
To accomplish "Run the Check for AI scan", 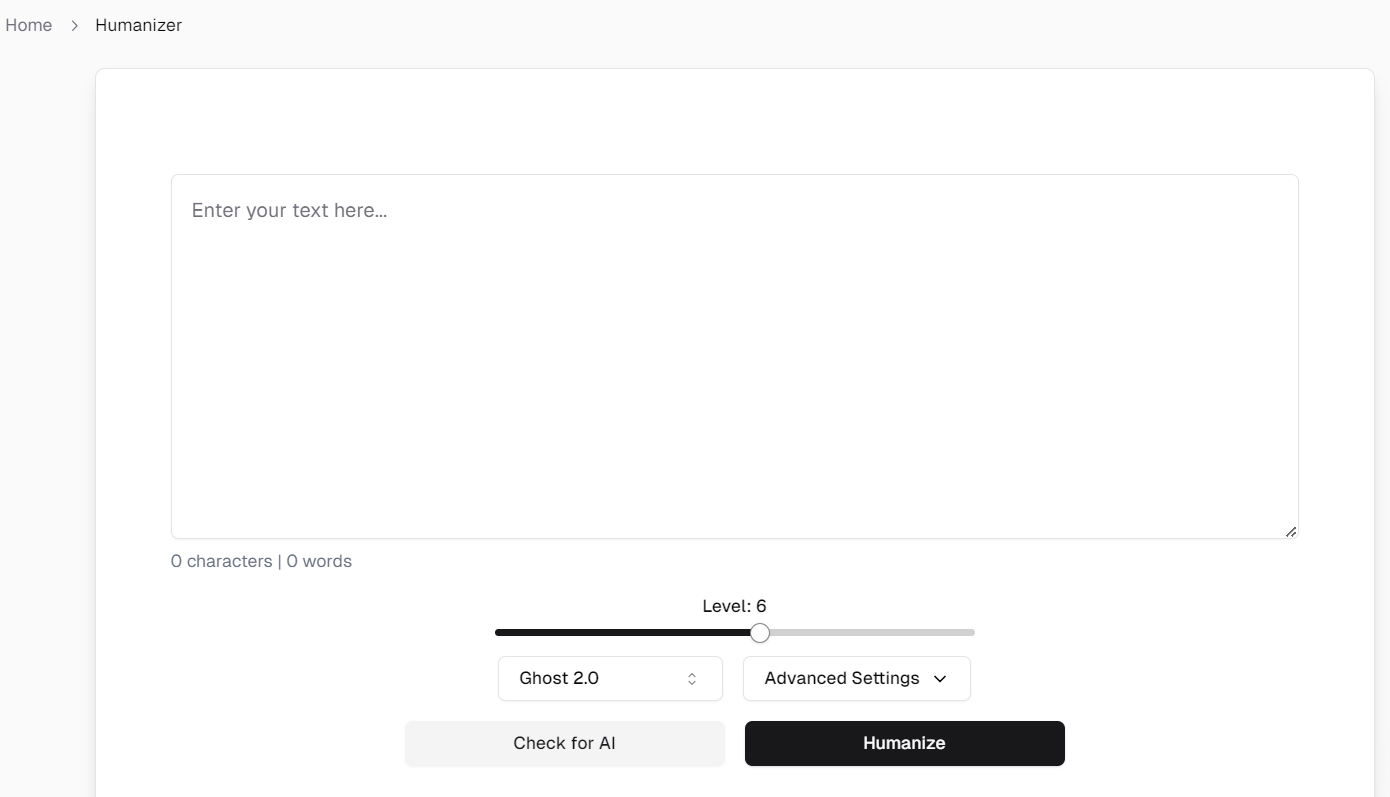I will click(x=564, y=743).
